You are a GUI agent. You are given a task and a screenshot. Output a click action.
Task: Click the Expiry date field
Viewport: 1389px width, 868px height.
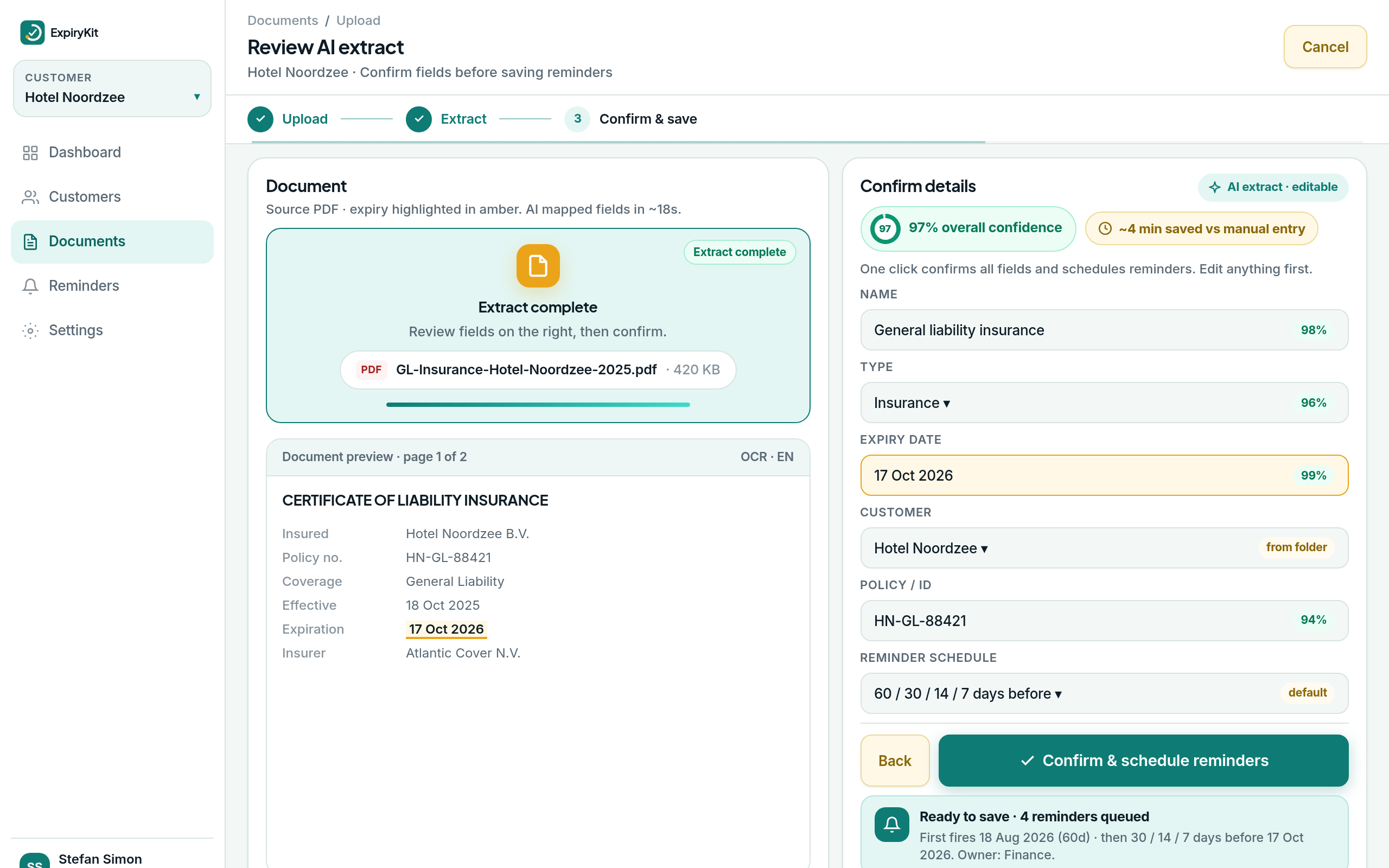[1104, 475]
